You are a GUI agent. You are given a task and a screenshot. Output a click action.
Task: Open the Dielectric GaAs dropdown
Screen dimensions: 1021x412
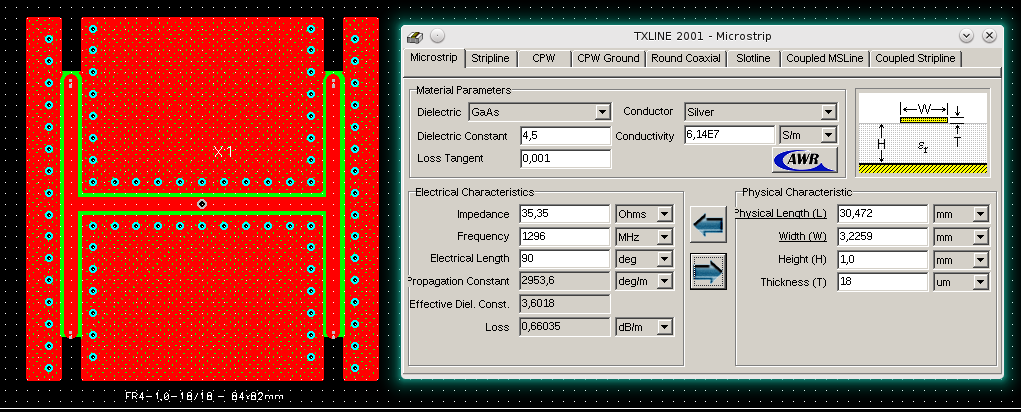click(602, 112)
